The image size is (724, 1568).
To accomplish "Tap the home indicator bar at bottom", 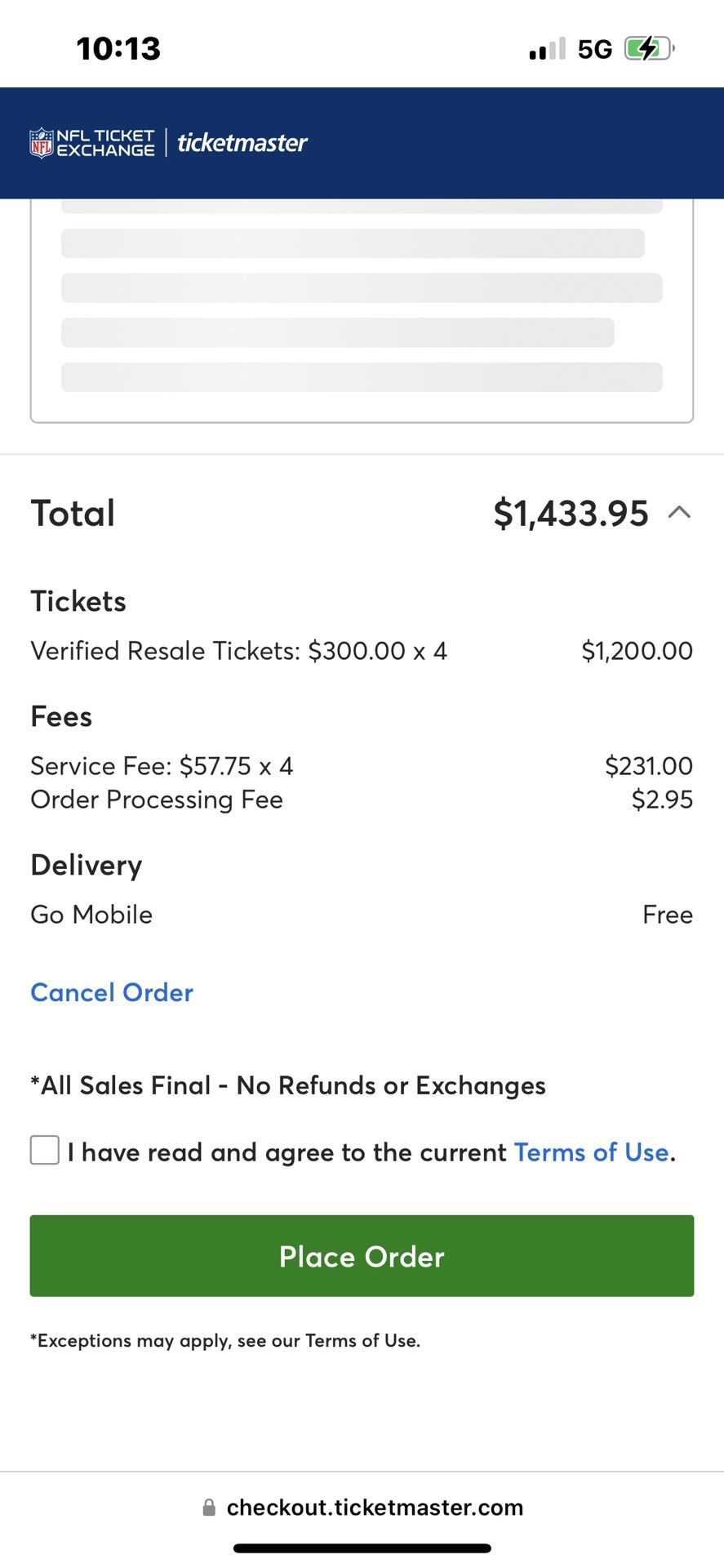I will click(x=362, y=1547).
